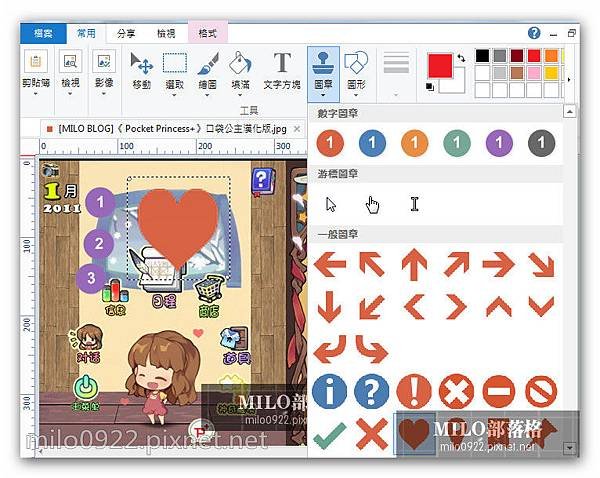
Task: Choose the blue info stamp
Action: pos(329,392)
